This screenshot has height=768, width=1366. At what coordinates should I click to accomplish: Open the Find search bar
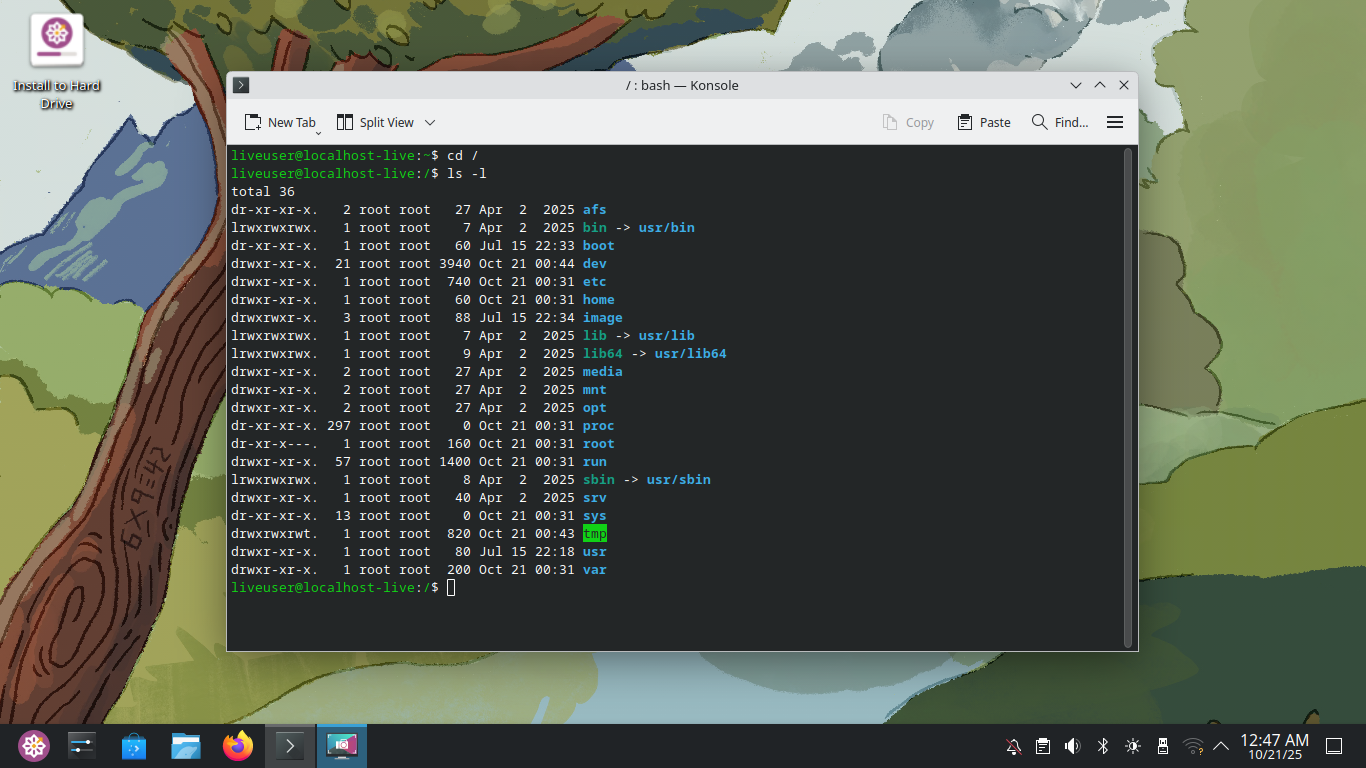point(1059,122)
